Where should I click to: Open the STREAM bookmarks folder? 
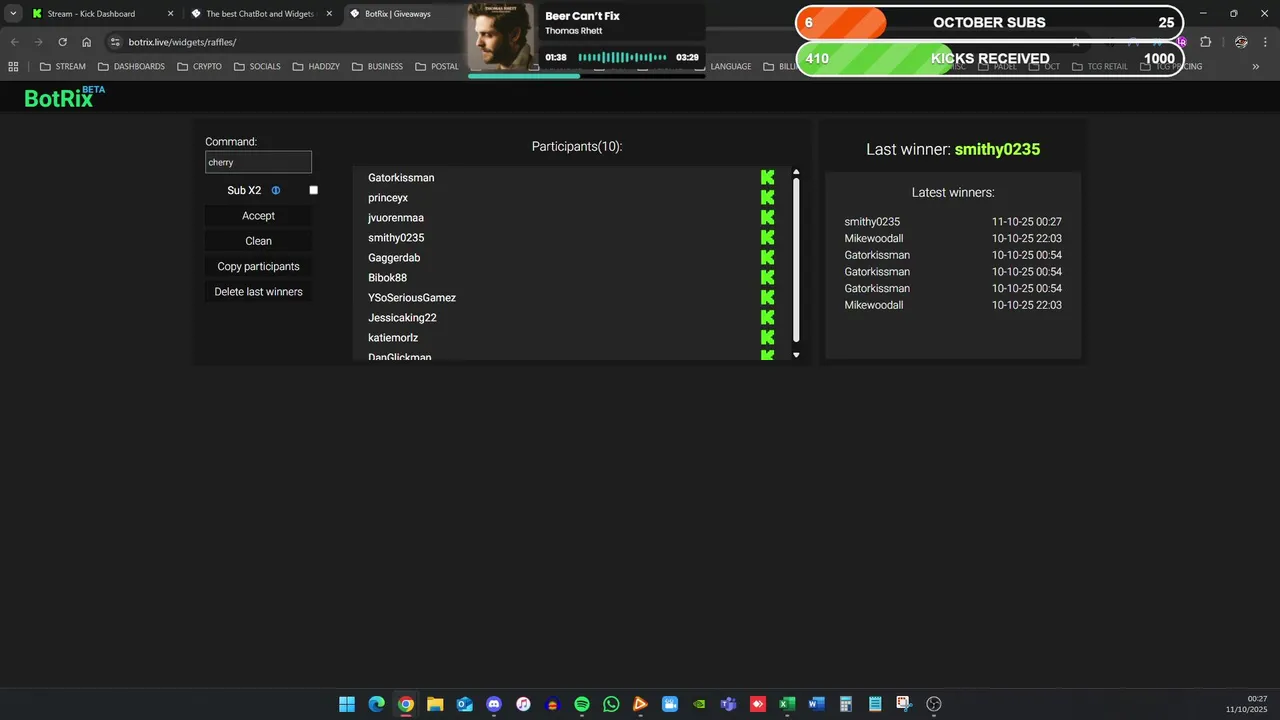63,67
